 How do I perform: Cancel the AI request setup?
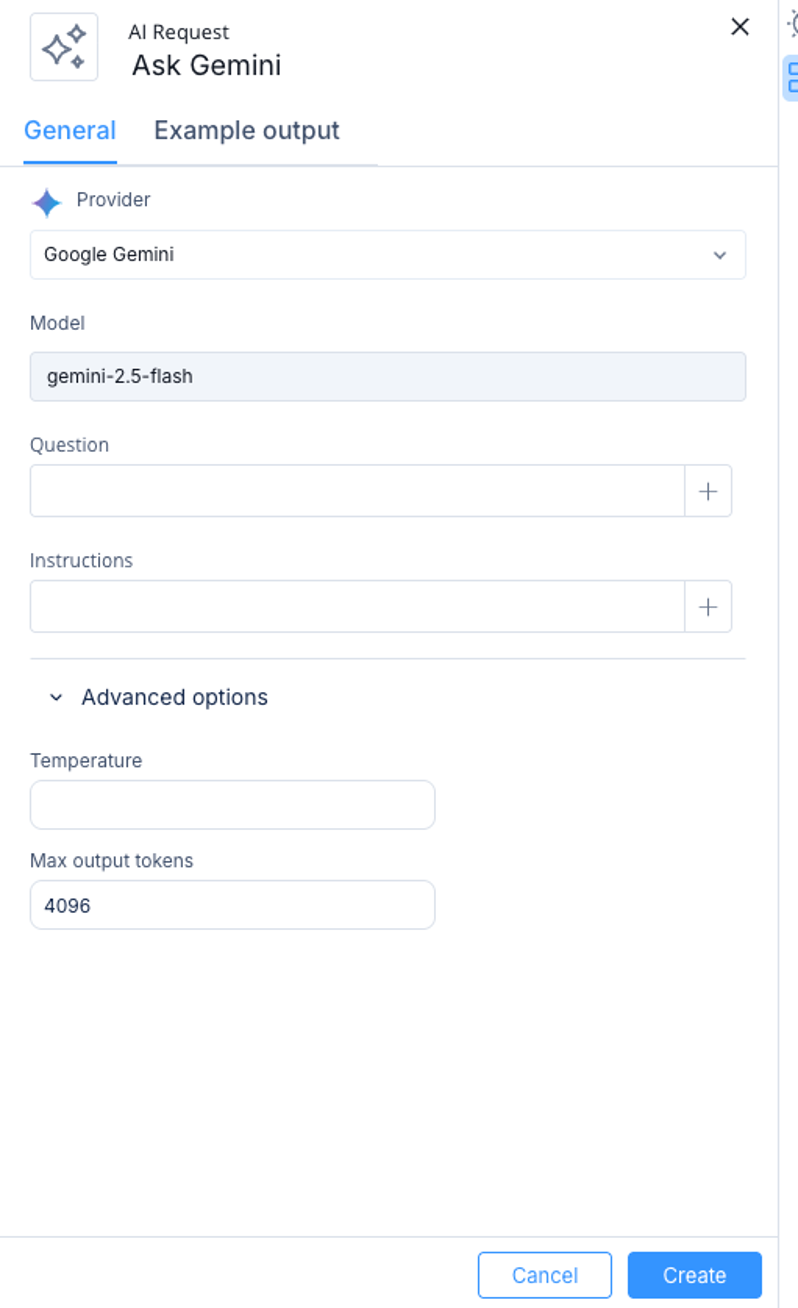coord(545,1275)
